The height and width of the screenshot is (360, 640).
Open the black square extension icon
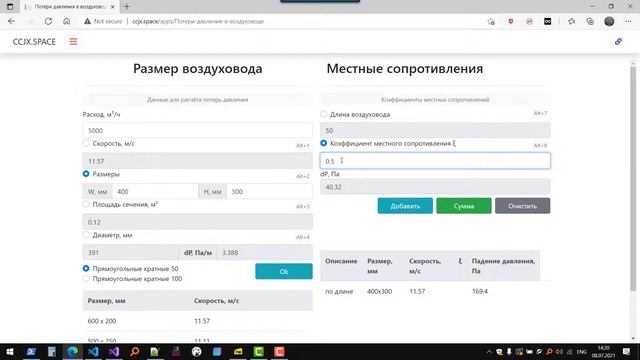click(548, 21)
